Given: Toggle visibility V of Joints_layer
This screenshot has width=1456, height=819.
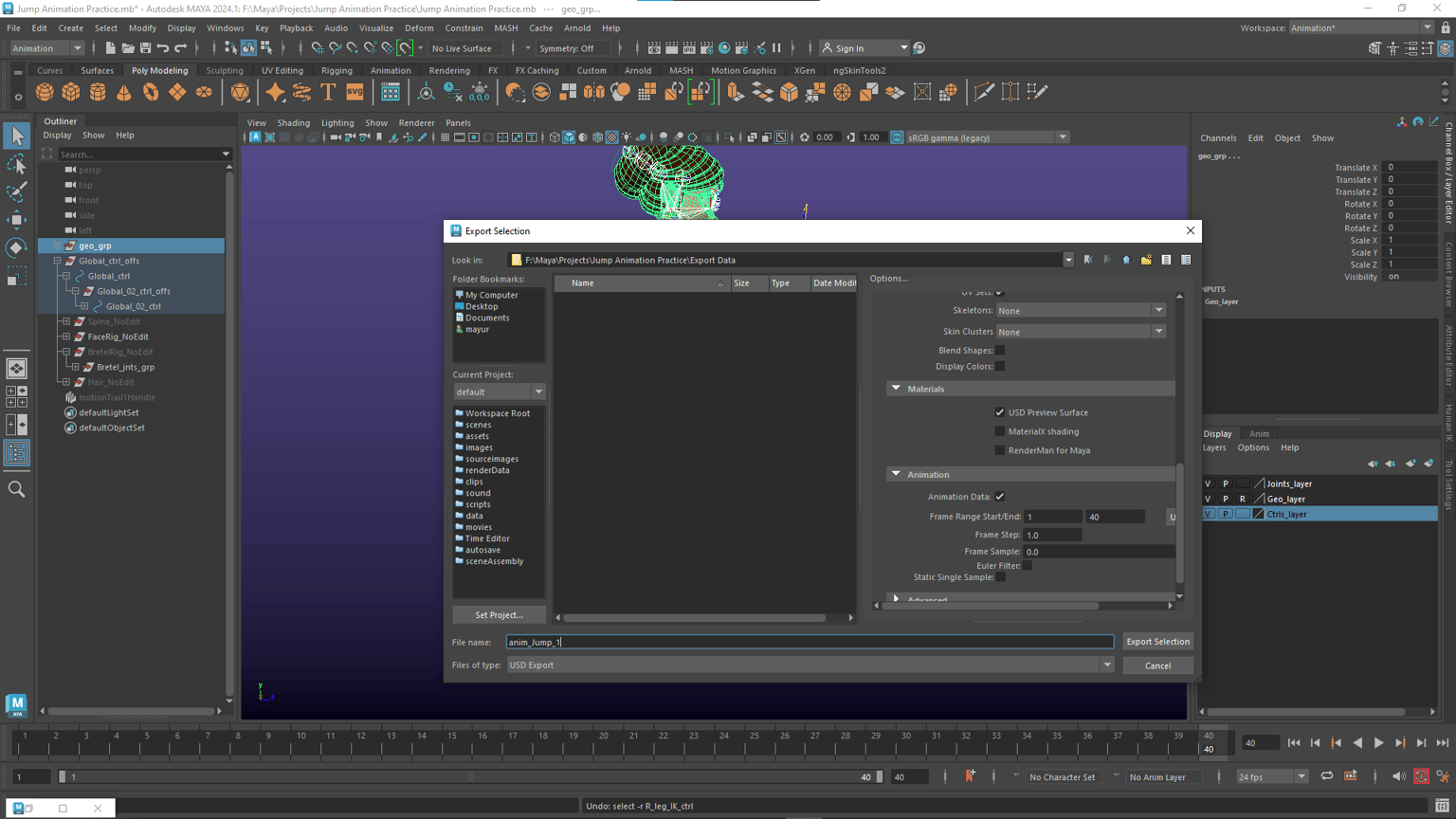Looking at the screenshot, I should tap(1208, 483).
